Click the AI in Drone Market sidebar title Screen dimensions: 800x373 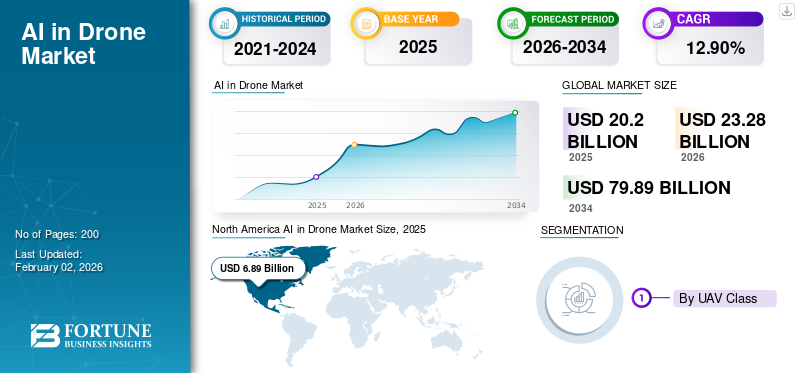(x=84, y=43)
